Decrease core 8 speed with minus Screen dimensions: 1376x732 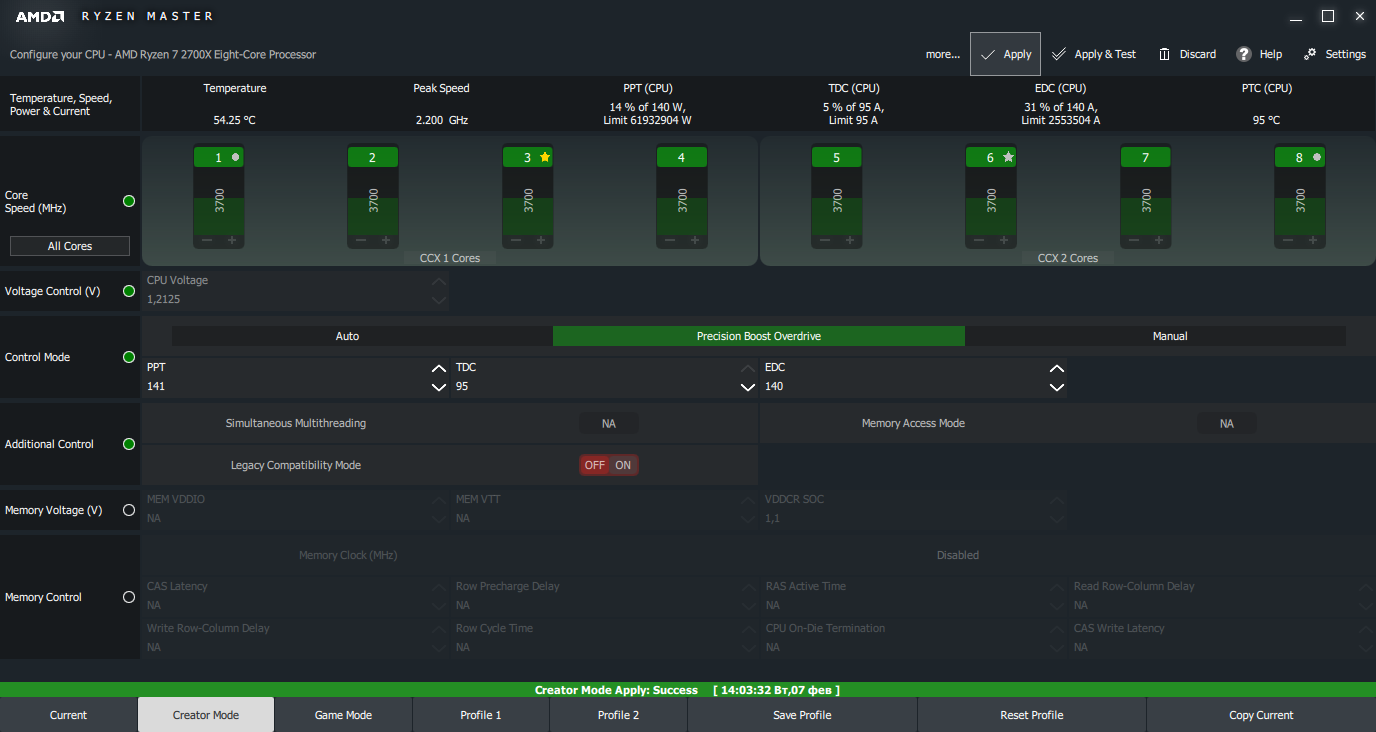point(1287,240)
